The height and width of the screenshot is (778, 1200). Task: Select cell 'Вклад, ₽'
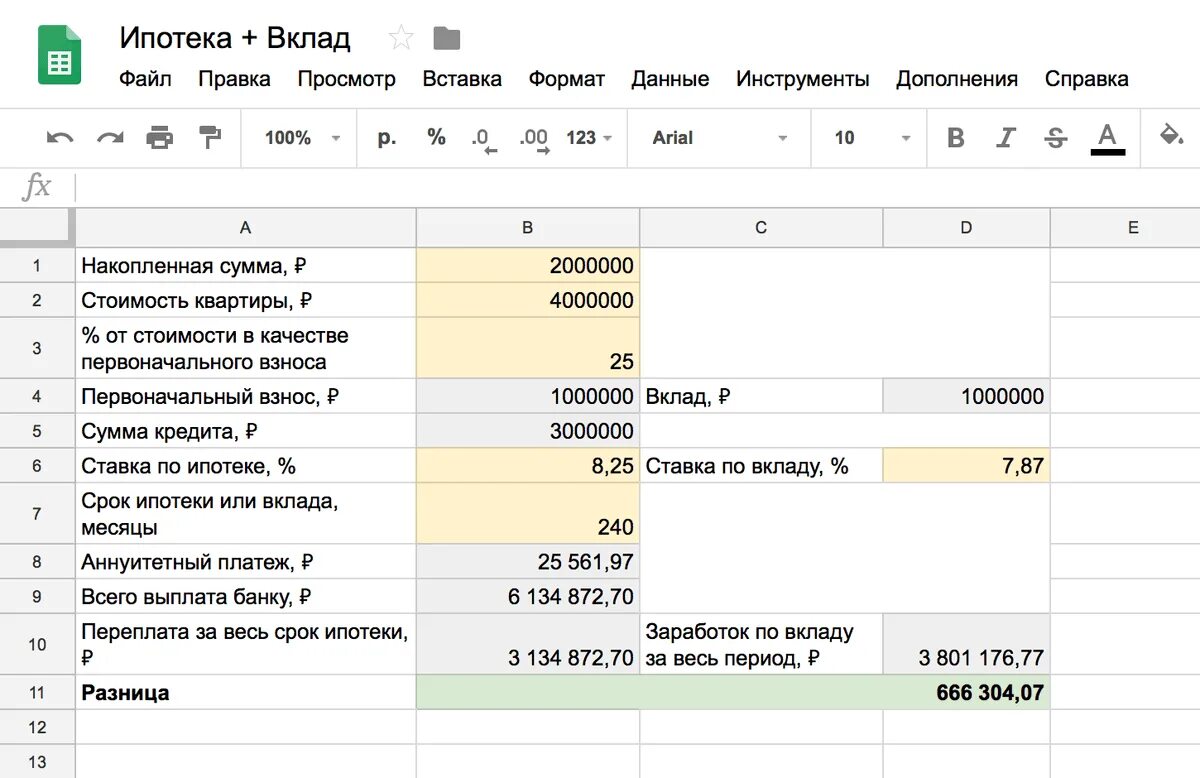point(761,396)
